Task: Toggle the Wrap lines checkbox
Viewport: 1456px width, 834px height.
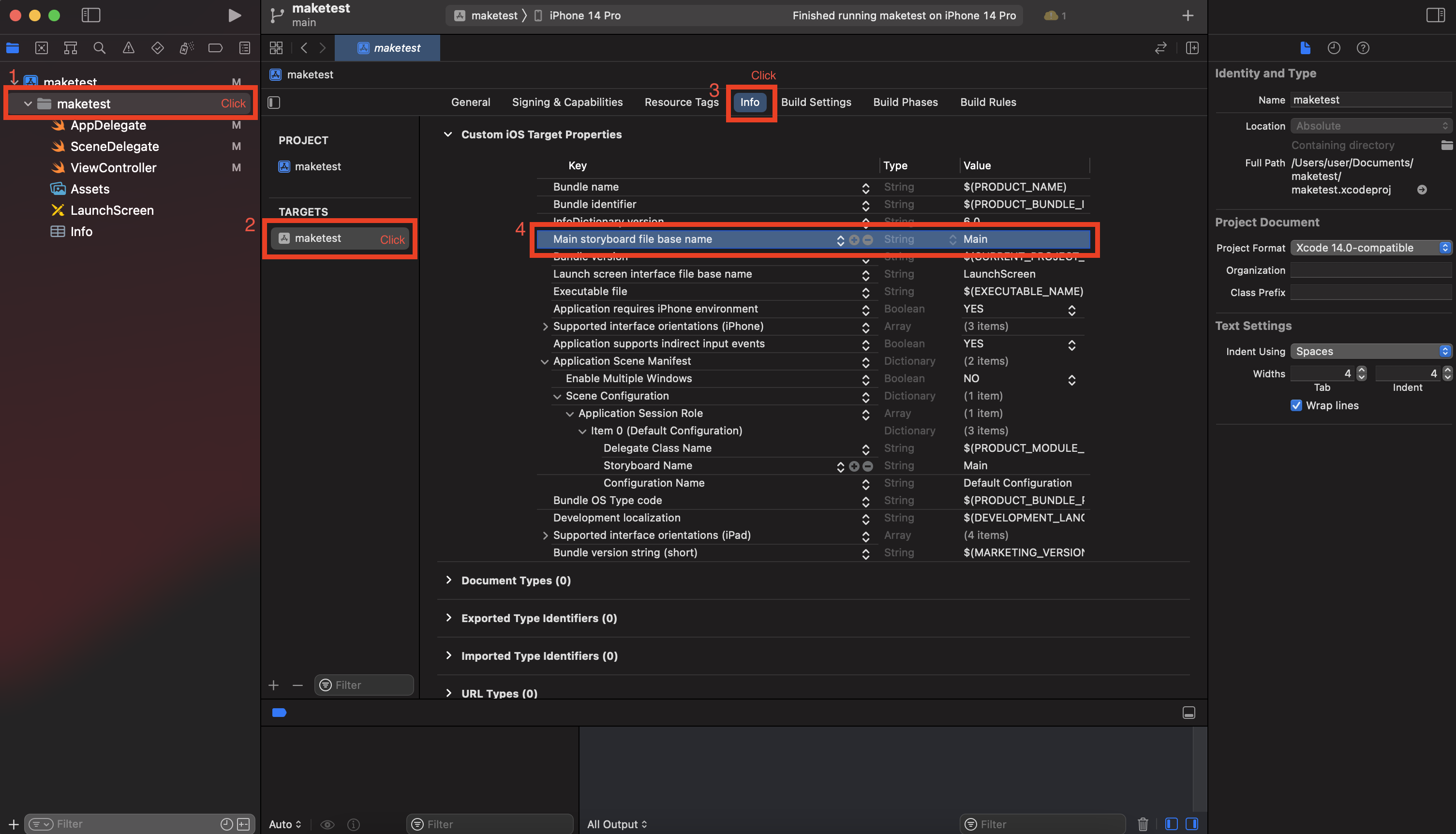Action: click(1296, 405)
